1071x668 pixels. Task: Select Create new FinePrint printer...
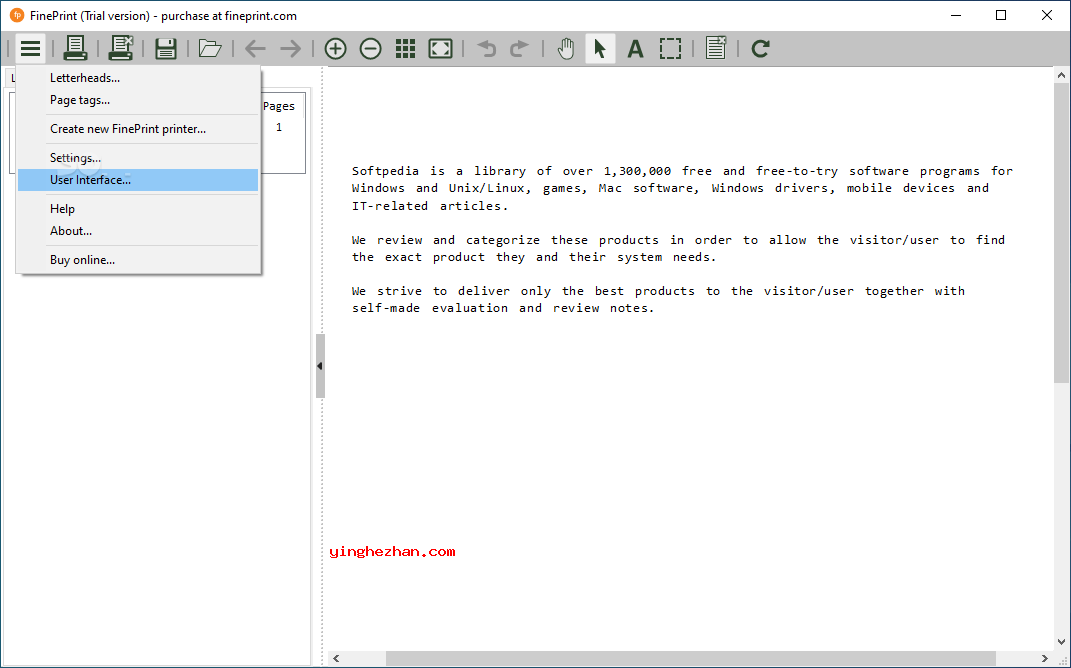click(x=138, y=128)
